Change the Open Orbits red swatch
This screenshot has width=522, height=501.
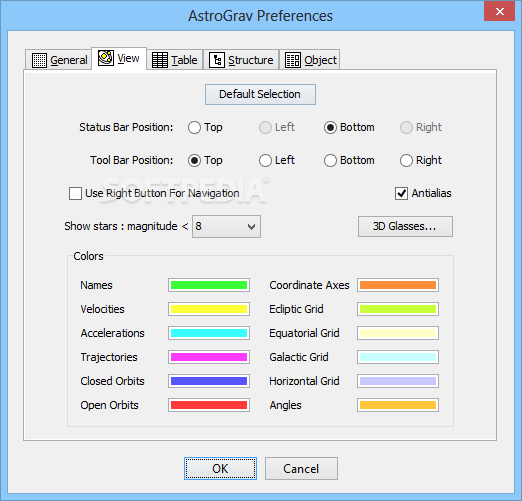click(x=209, y=405)
